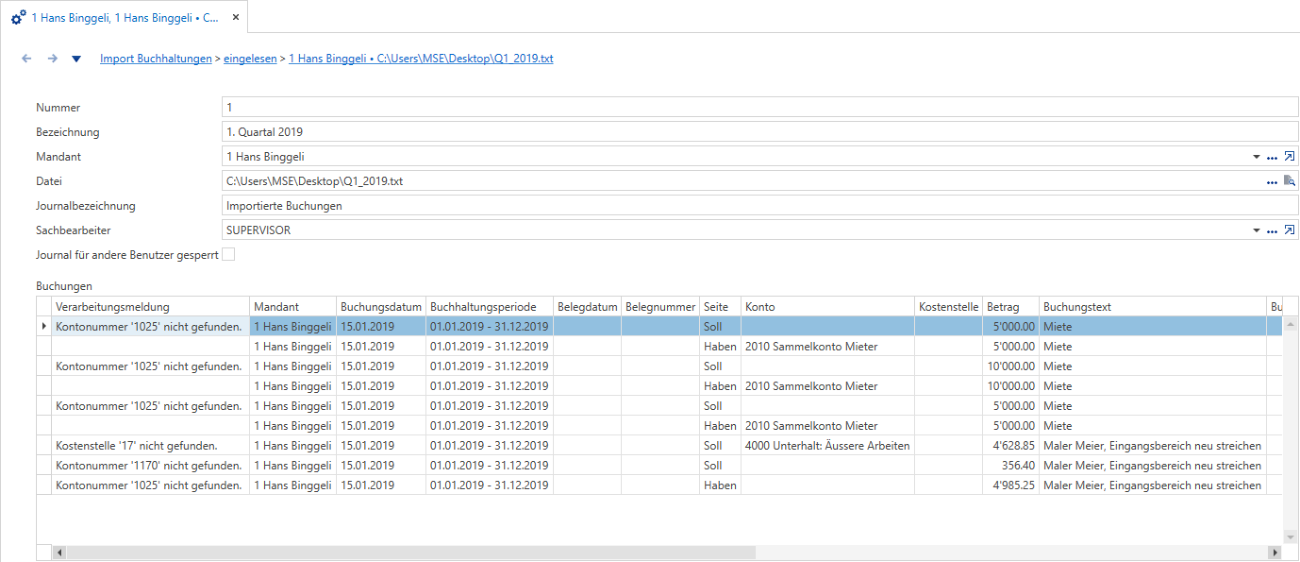This screenshot has width=1300, height=562.
Task: Sort by the Mandant column header
Action: click(x=293, y=306)
